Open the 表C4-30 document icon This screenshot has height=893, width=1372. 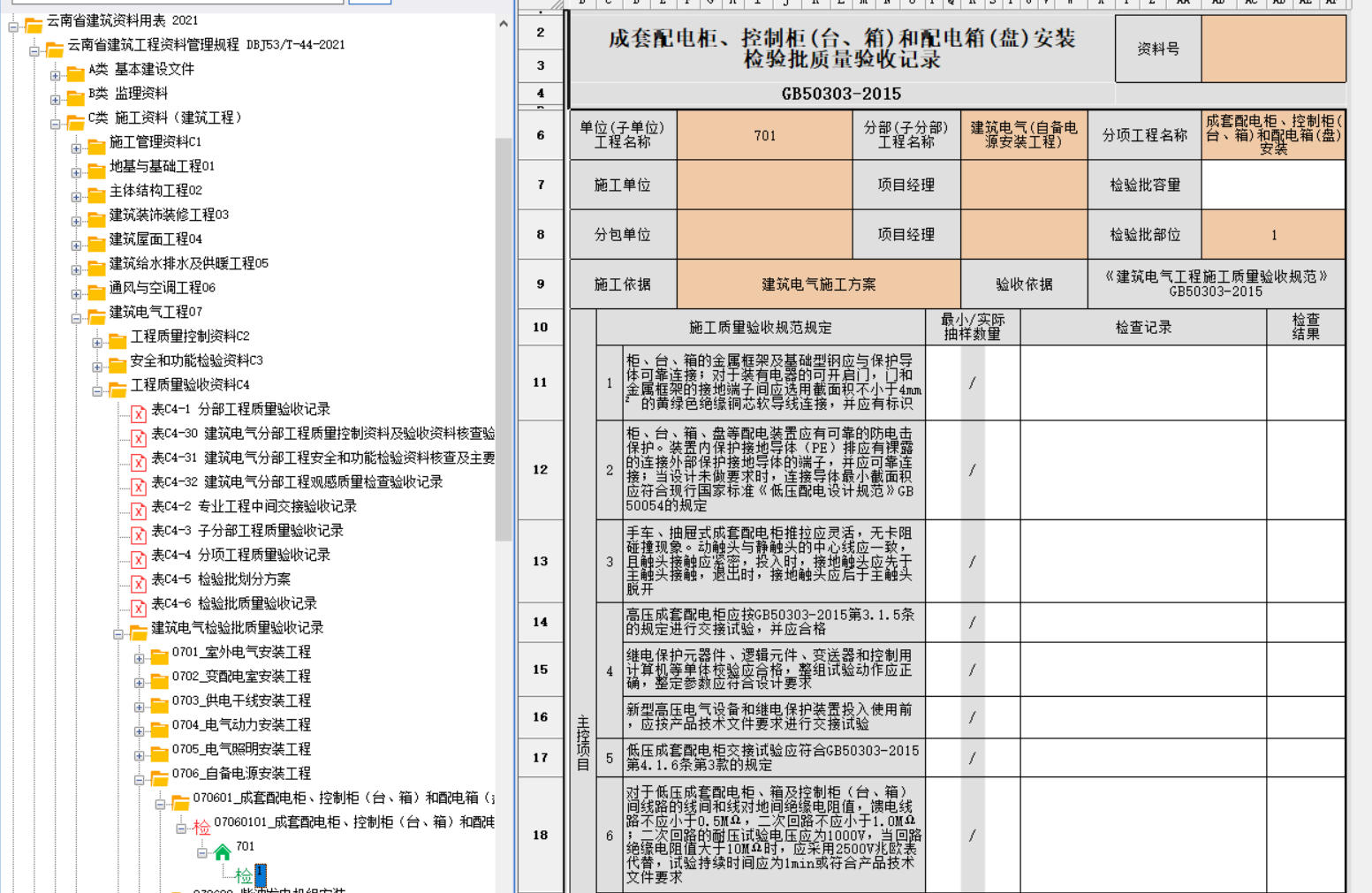tap(139, 436)
